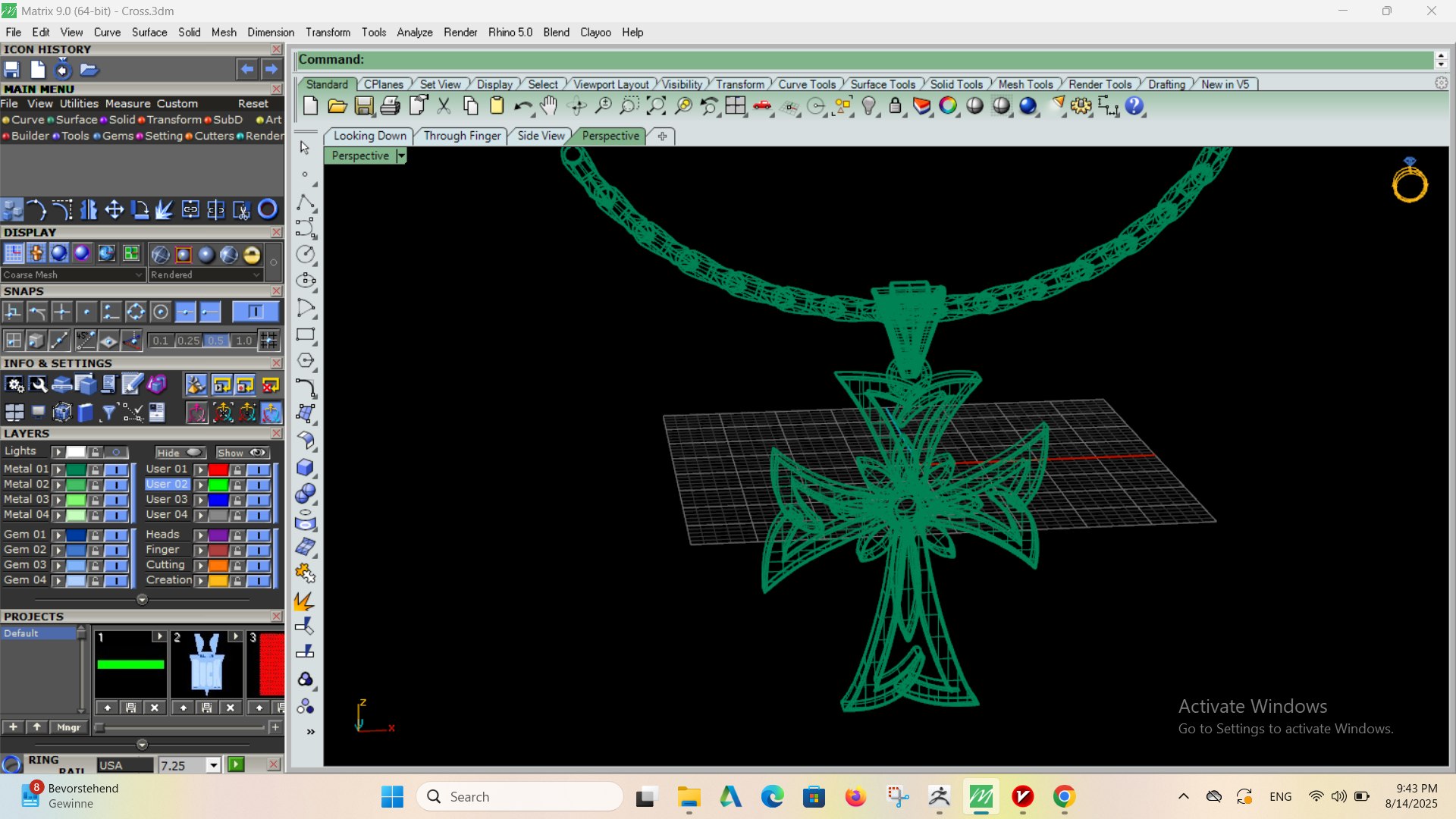
Task: Click the Undo arrow icon
Action: point(522,106)
